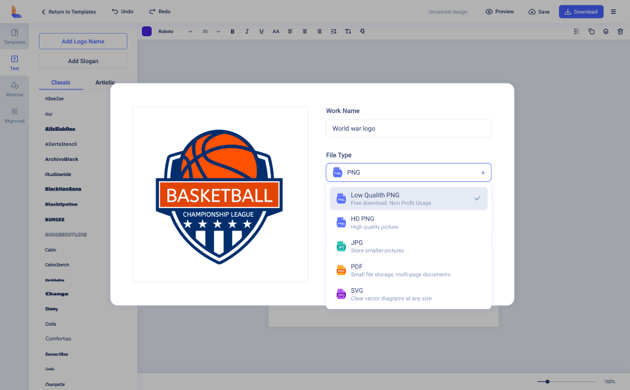Select the ConcertOne font
Viewport: 630px width, 390px height.
click(56, 354)
